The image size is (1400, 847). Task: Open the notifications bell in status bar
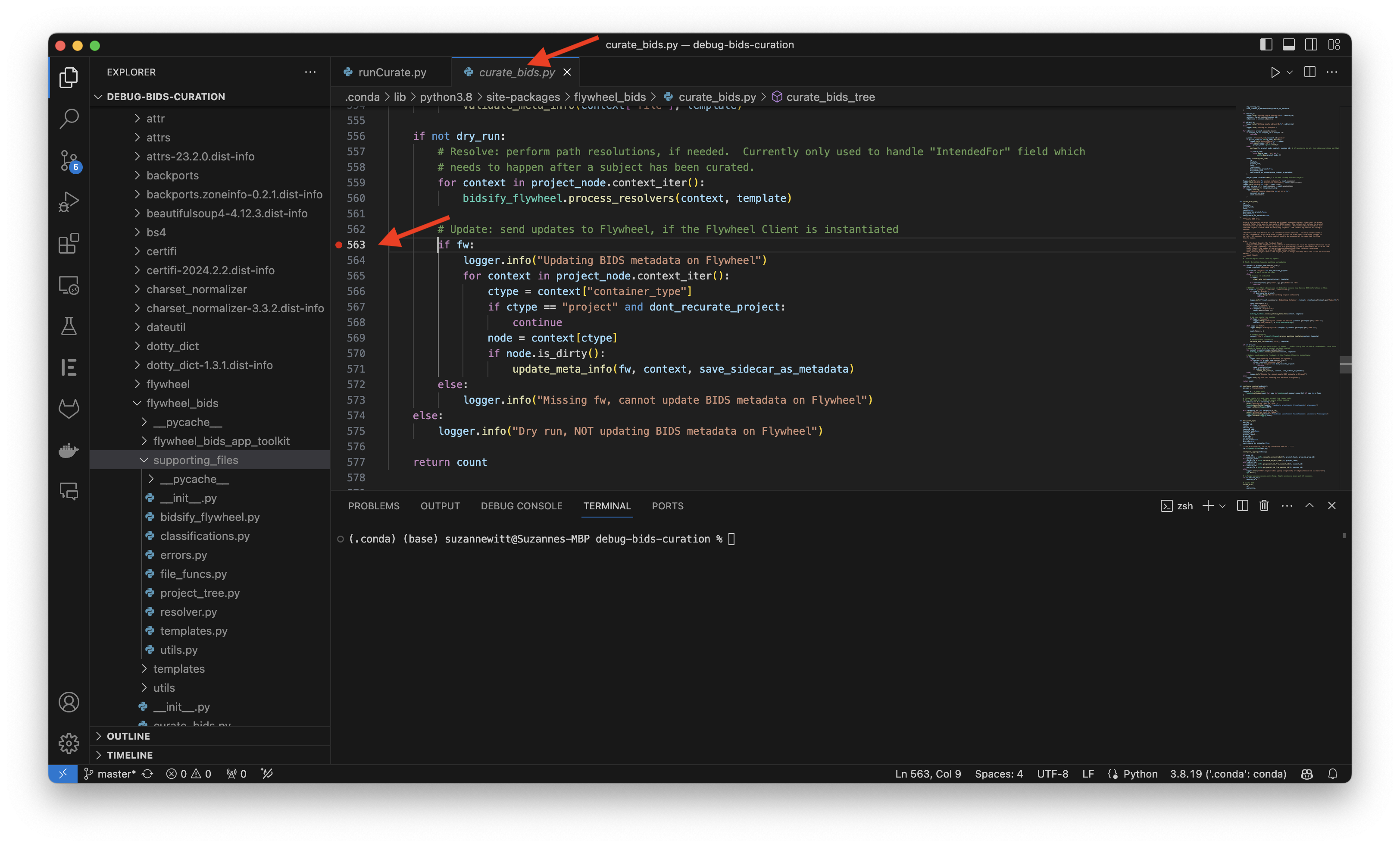(x=1332, y=774)
